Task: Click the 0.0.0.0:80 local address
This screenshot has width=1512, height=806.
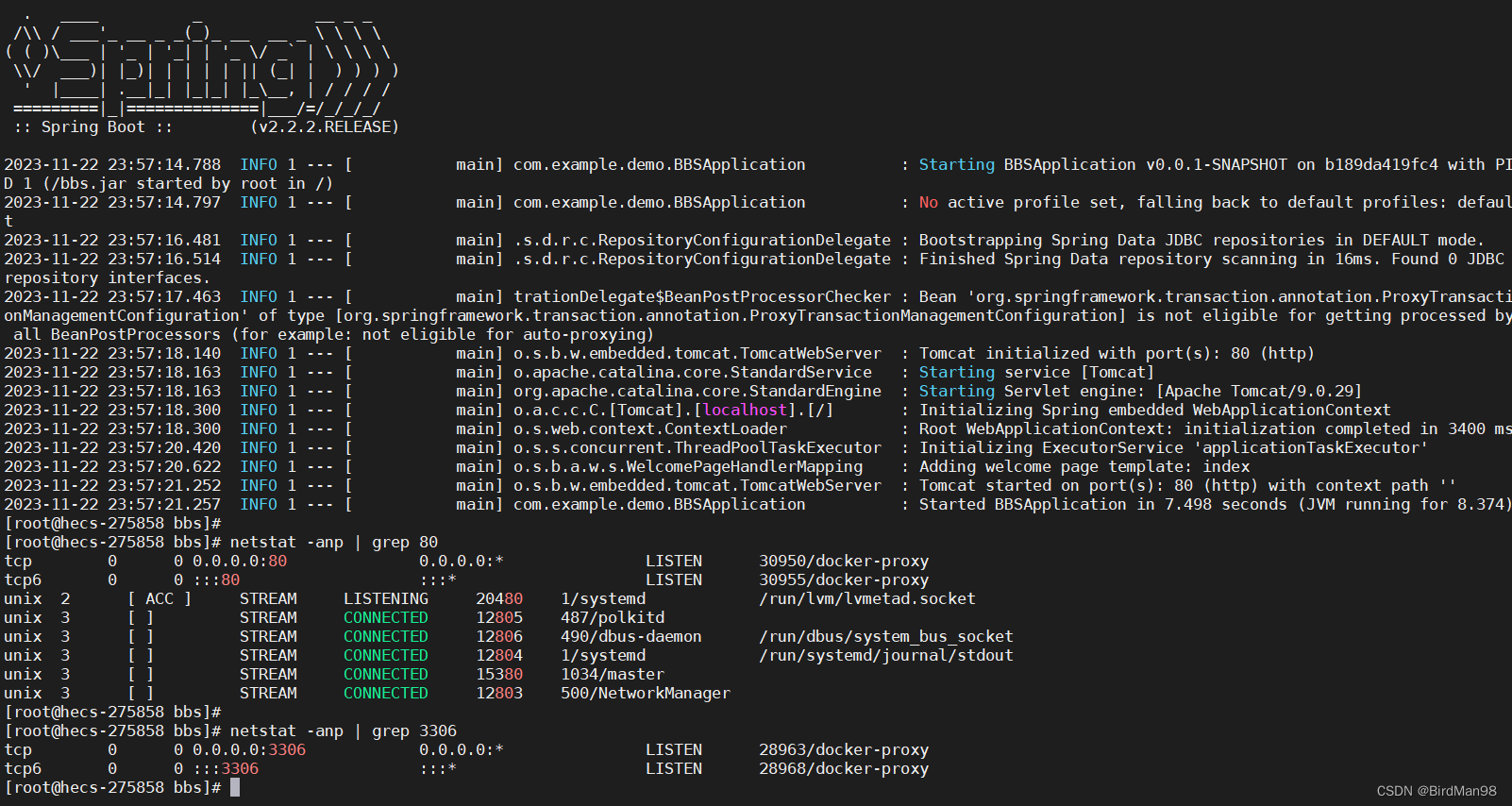Action: click(x=240, y=561)
